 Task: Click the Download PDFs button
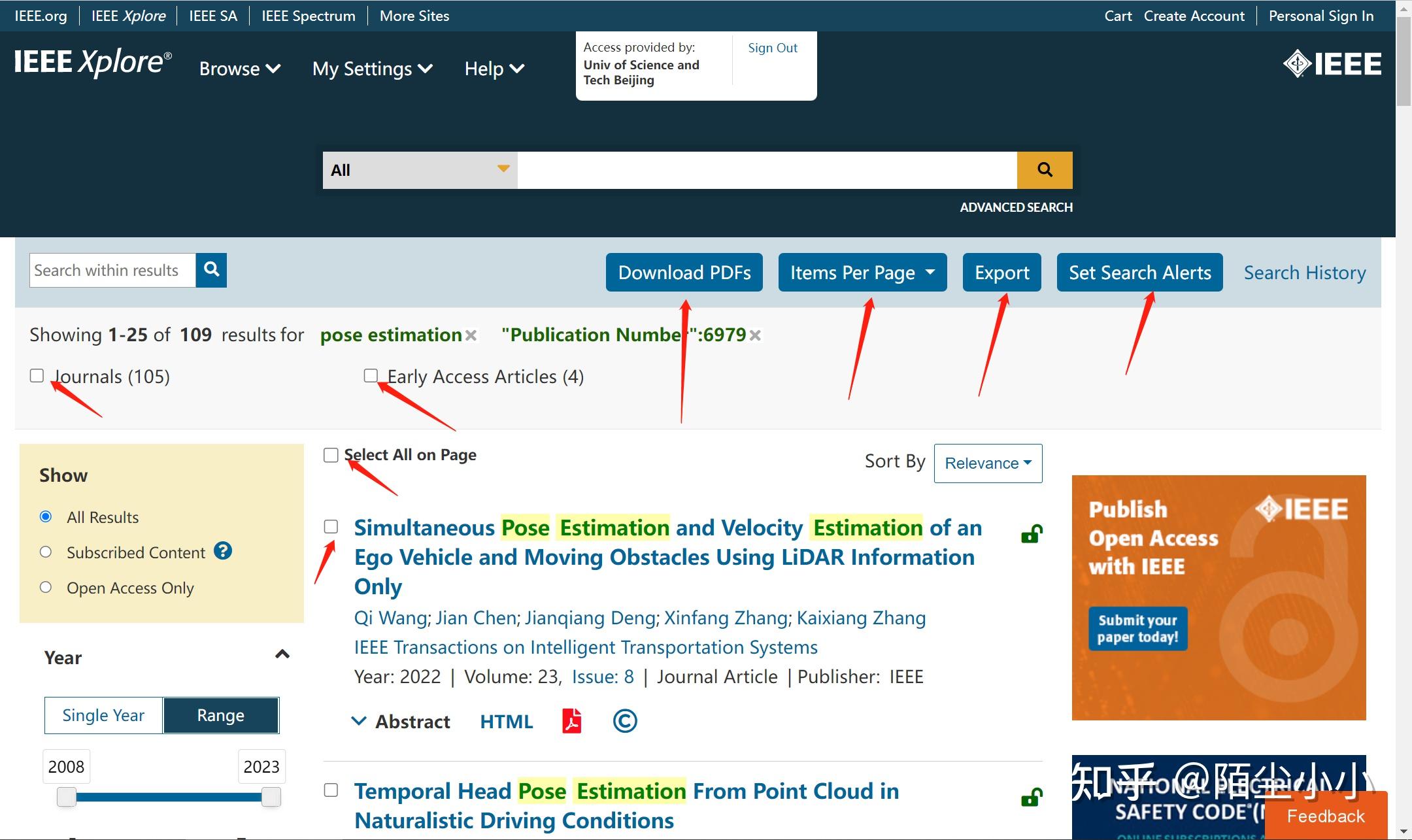click(x=684, y=272)
